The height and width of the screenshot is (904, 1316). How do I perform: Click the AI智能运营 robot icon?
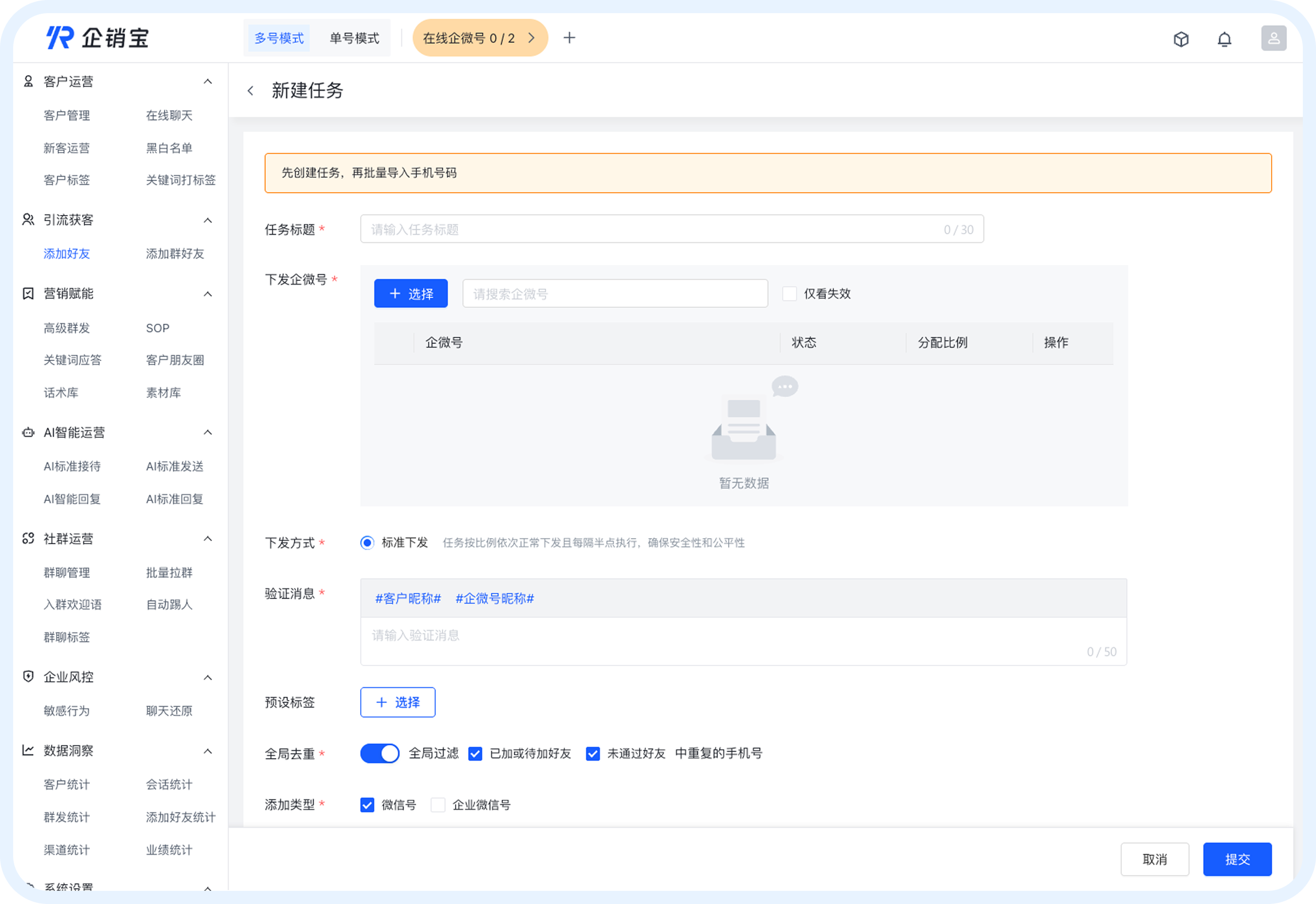pos(28,432)
